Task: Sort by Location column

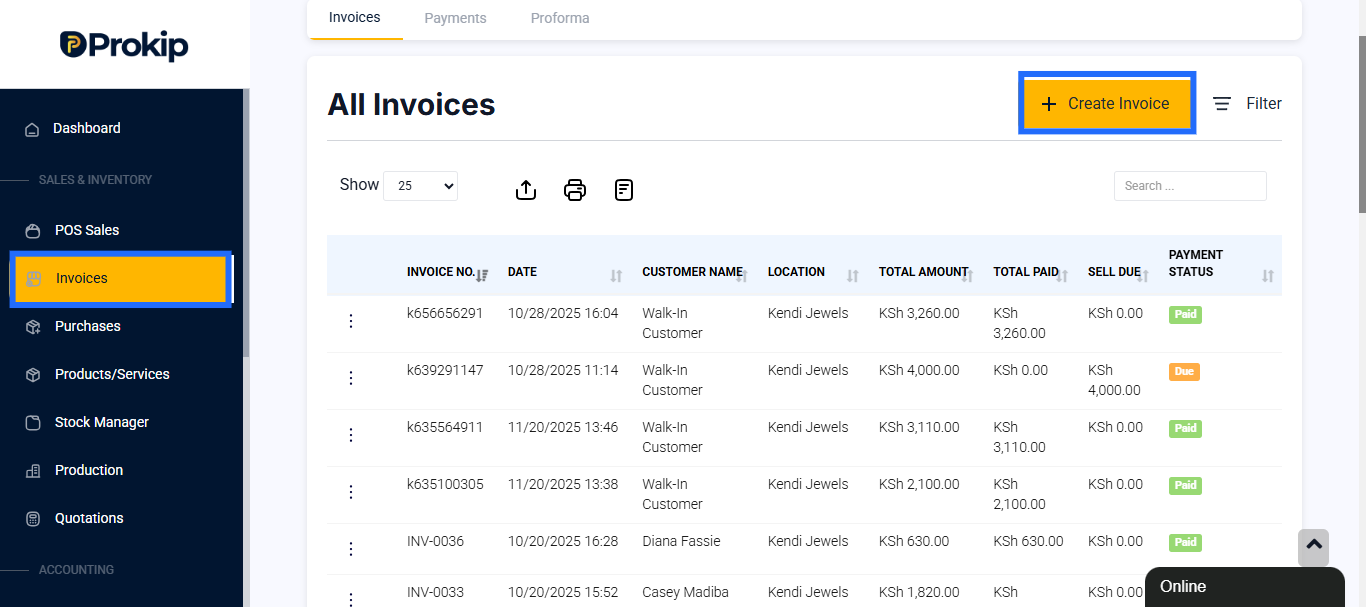Action: tap(813, 272)
